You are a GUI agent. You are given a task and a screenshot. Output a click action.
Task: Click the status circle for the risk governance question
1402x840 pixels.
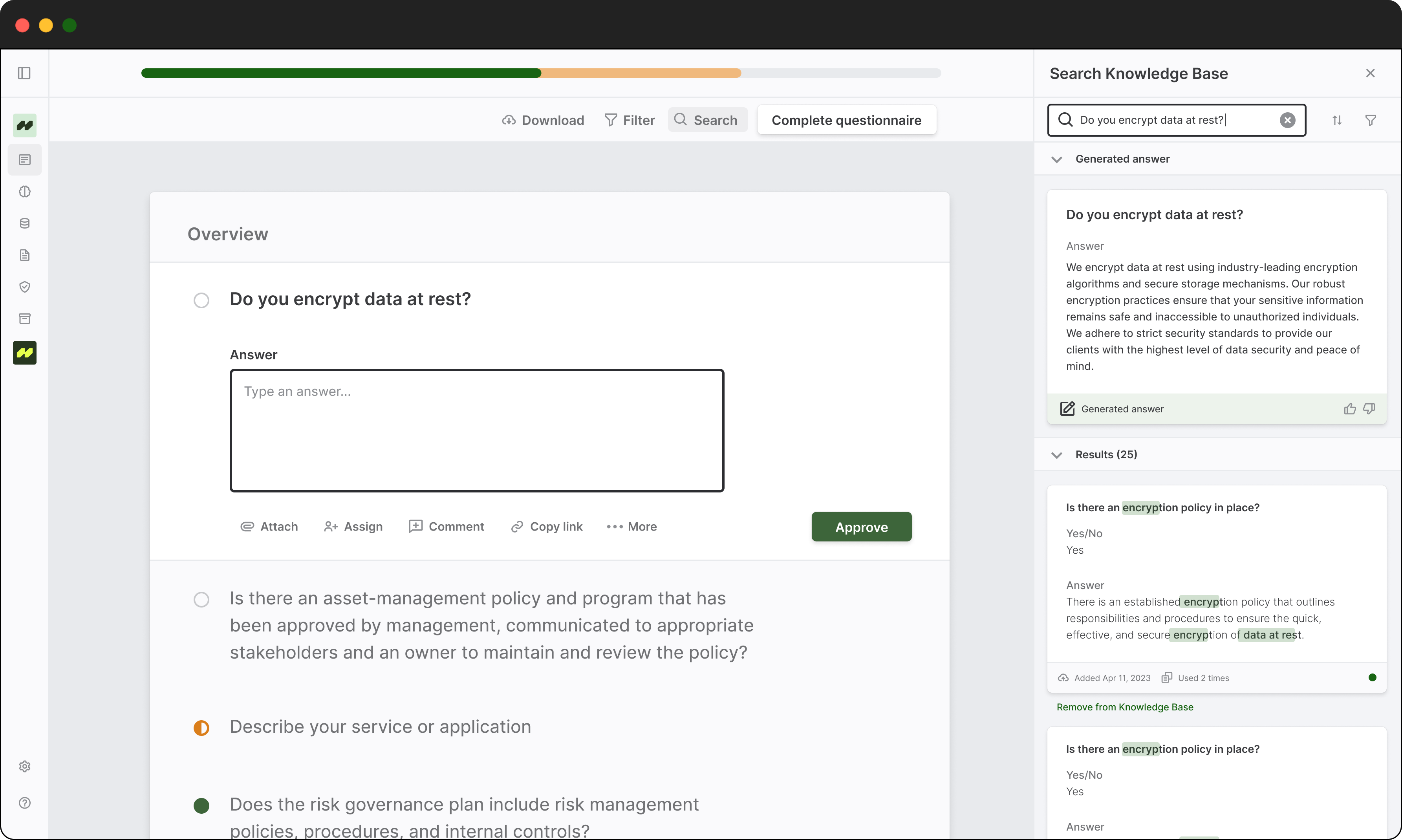coord(201,806)
